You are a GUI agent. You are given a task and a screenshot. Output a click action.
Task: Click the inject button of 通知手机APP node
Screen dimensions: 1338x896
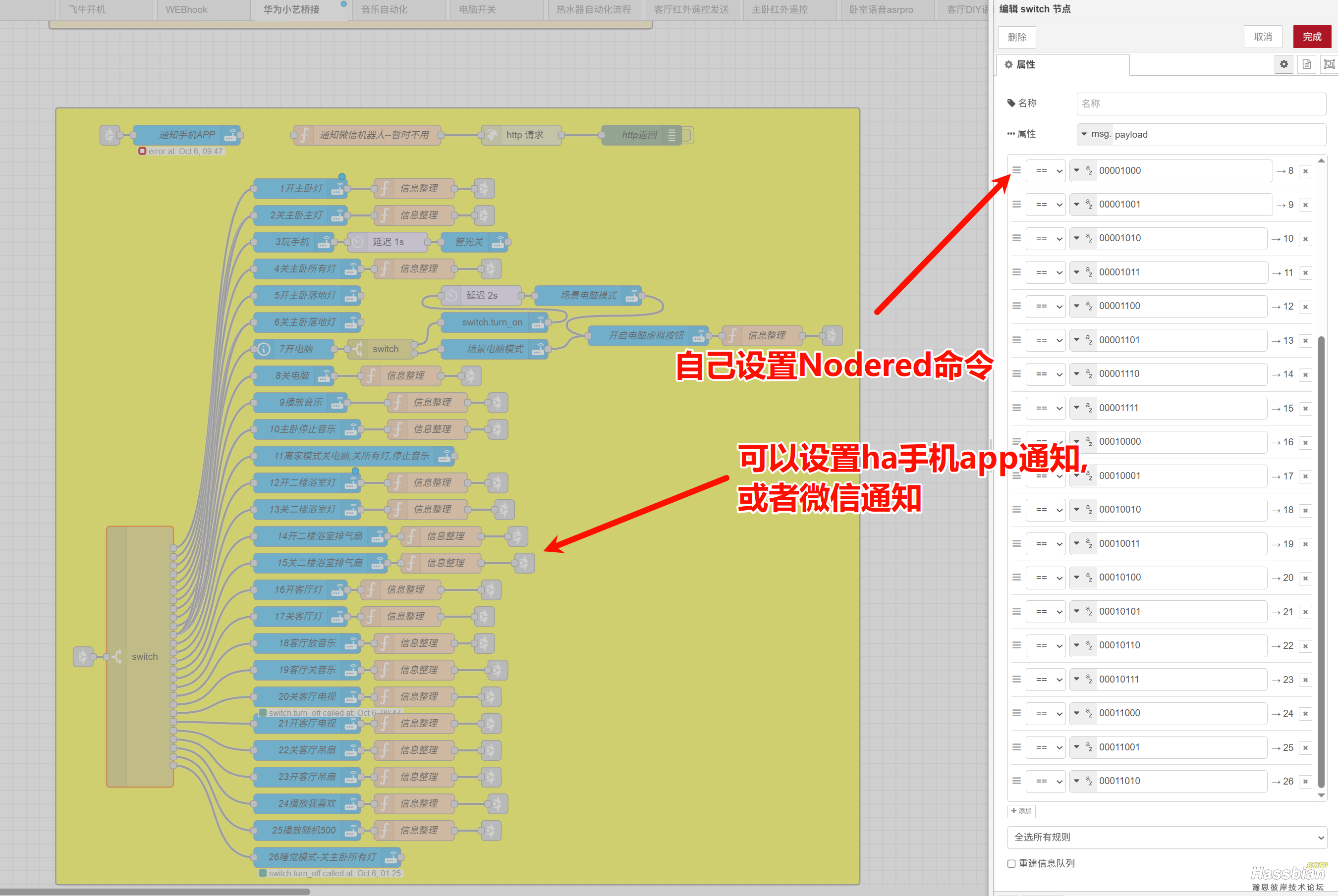(109, 135)
